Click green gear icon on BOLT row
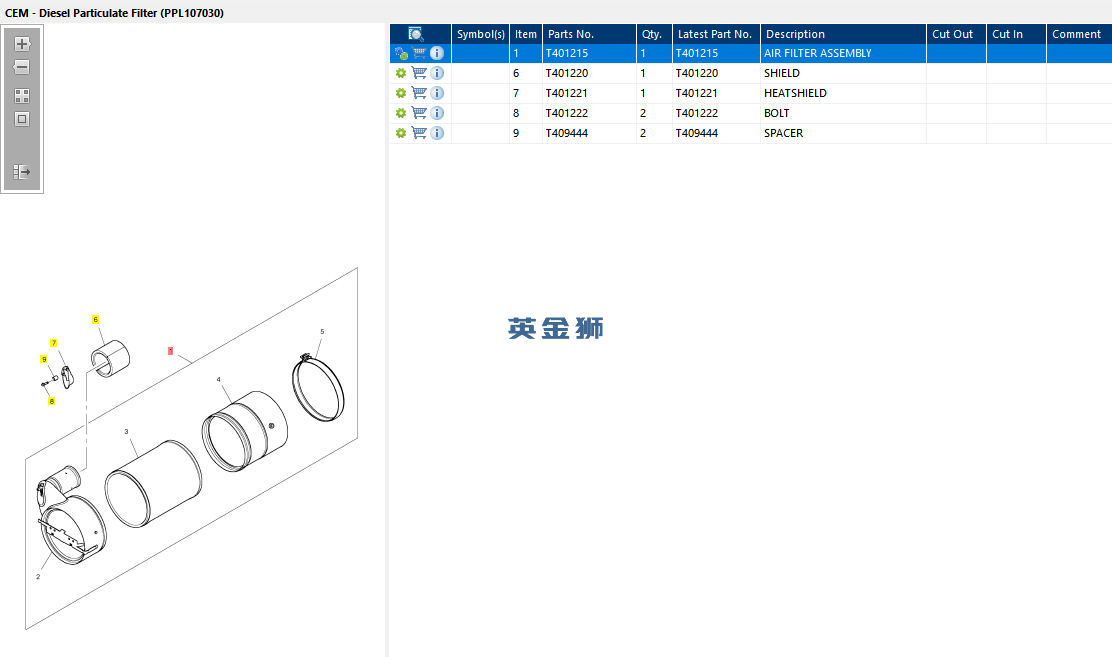The height and width of the screenshot is (657, 1112). tap(401, 113)
